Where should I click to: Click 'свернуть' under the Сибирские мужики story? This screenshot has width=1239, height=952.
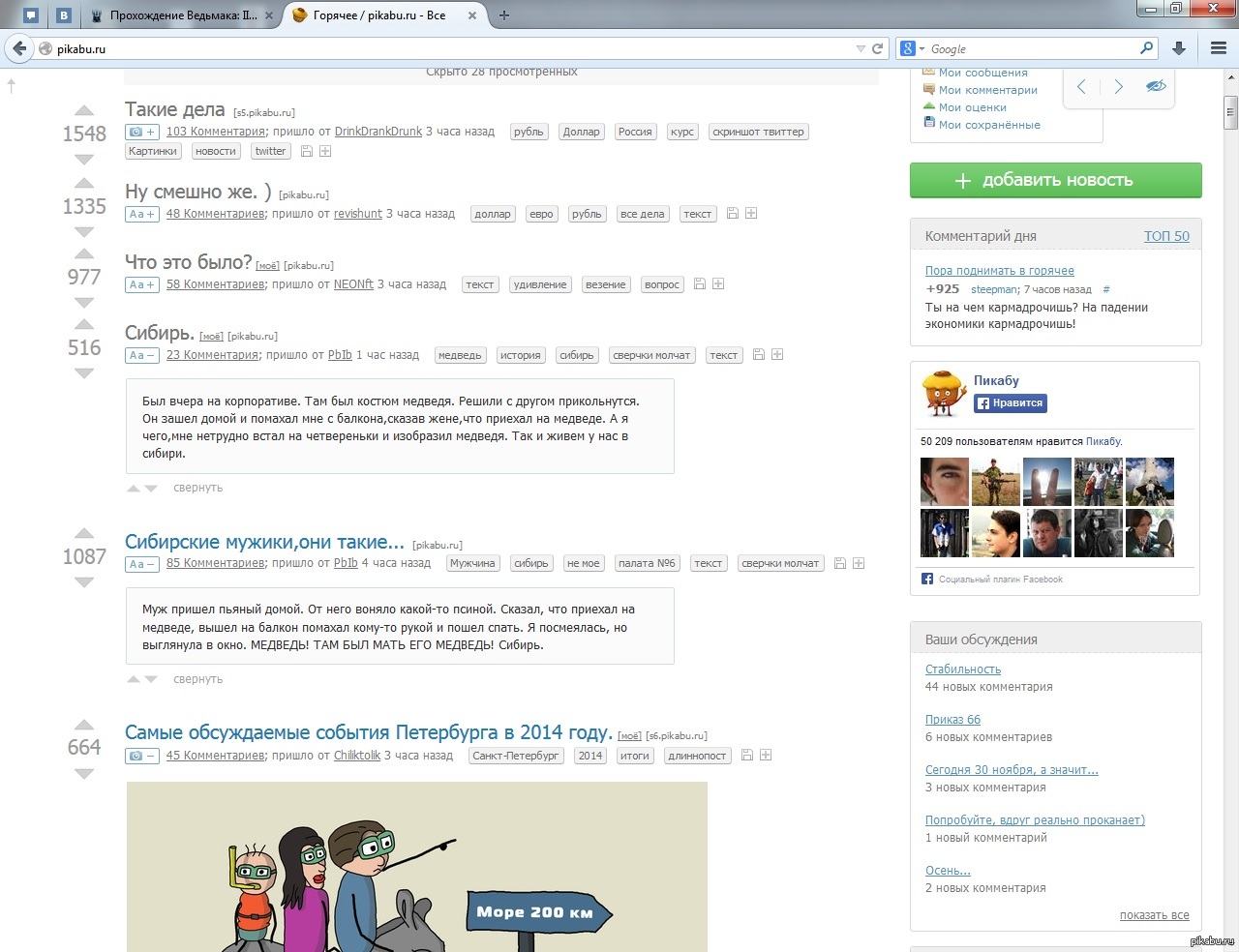tap(197, 679)
